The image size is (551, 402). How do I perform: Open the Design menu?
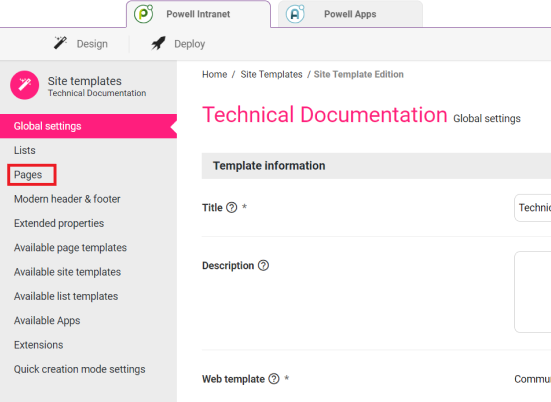80,44
